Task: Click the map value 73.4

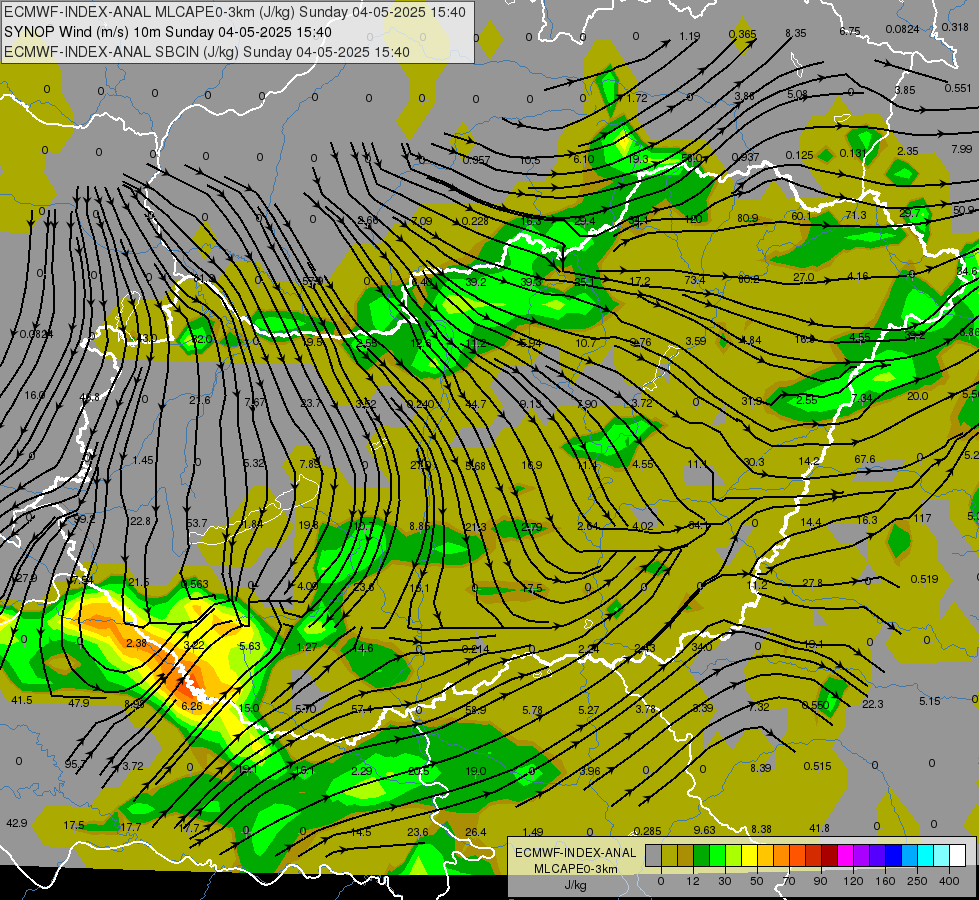Action: (x=694, y=280)
